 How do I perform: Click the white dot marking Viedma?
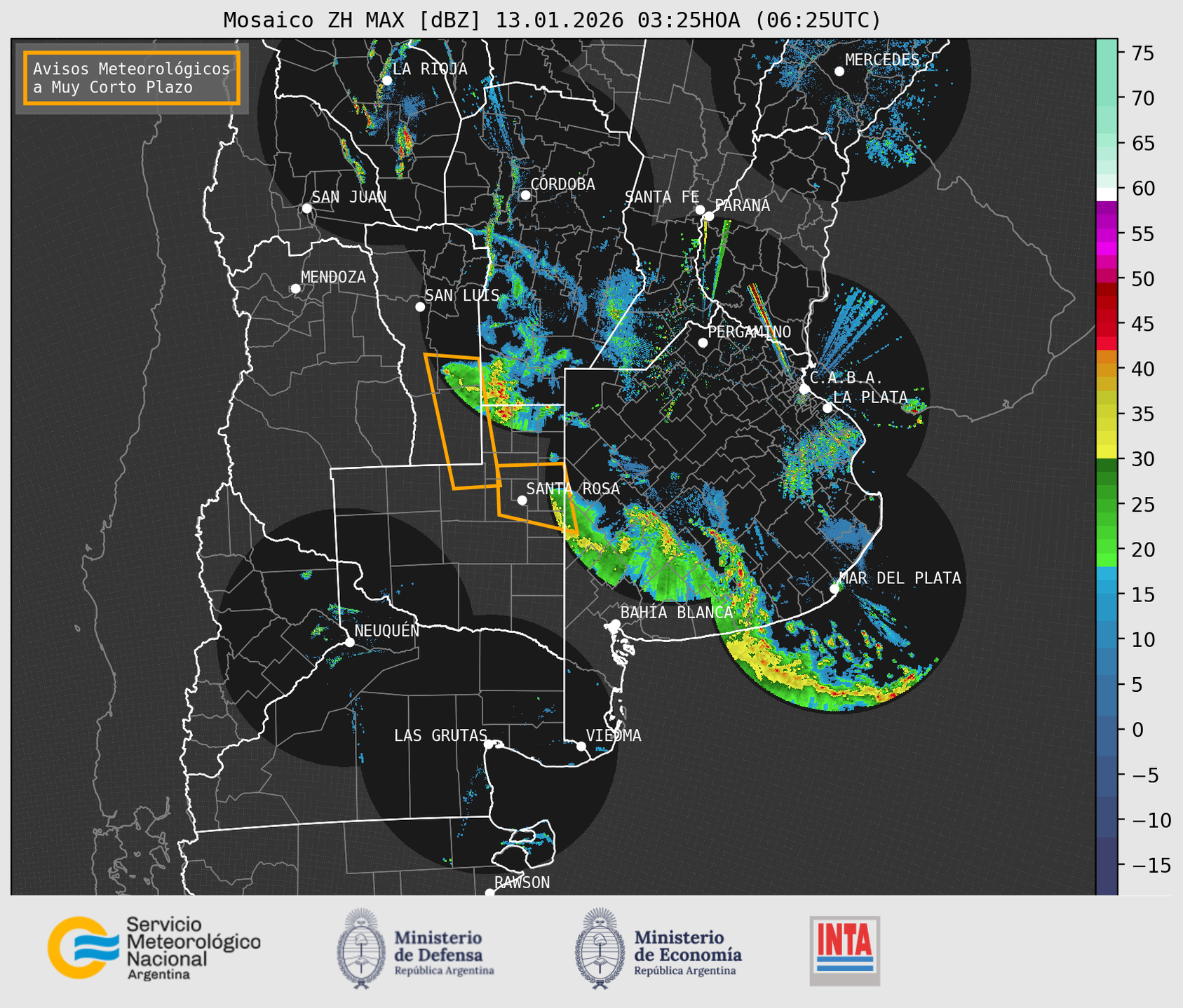[581, 746]
